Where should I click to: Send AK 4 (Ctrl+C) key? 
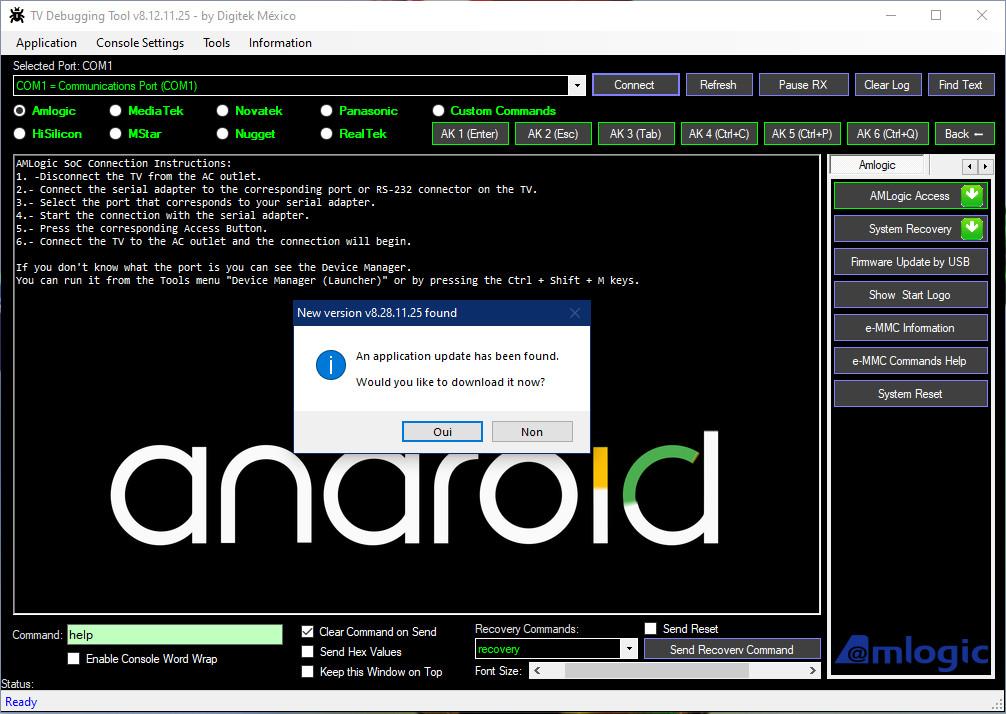(719, 133)
